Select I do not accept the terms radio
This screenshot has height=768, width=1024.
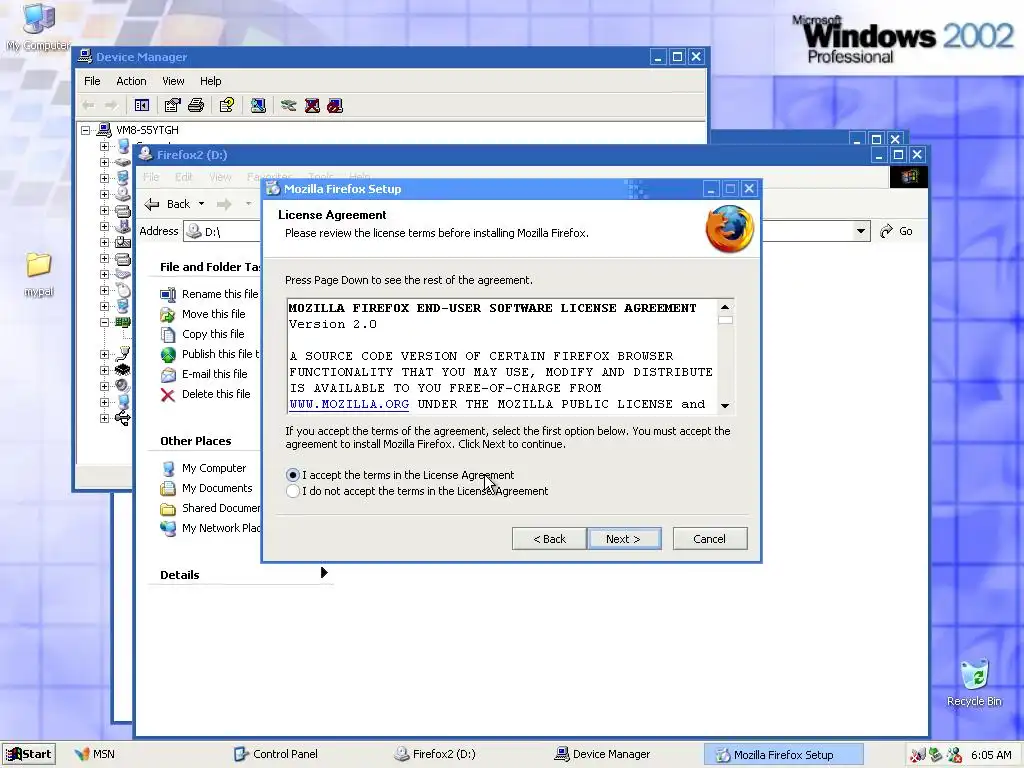tap(293, 491)
